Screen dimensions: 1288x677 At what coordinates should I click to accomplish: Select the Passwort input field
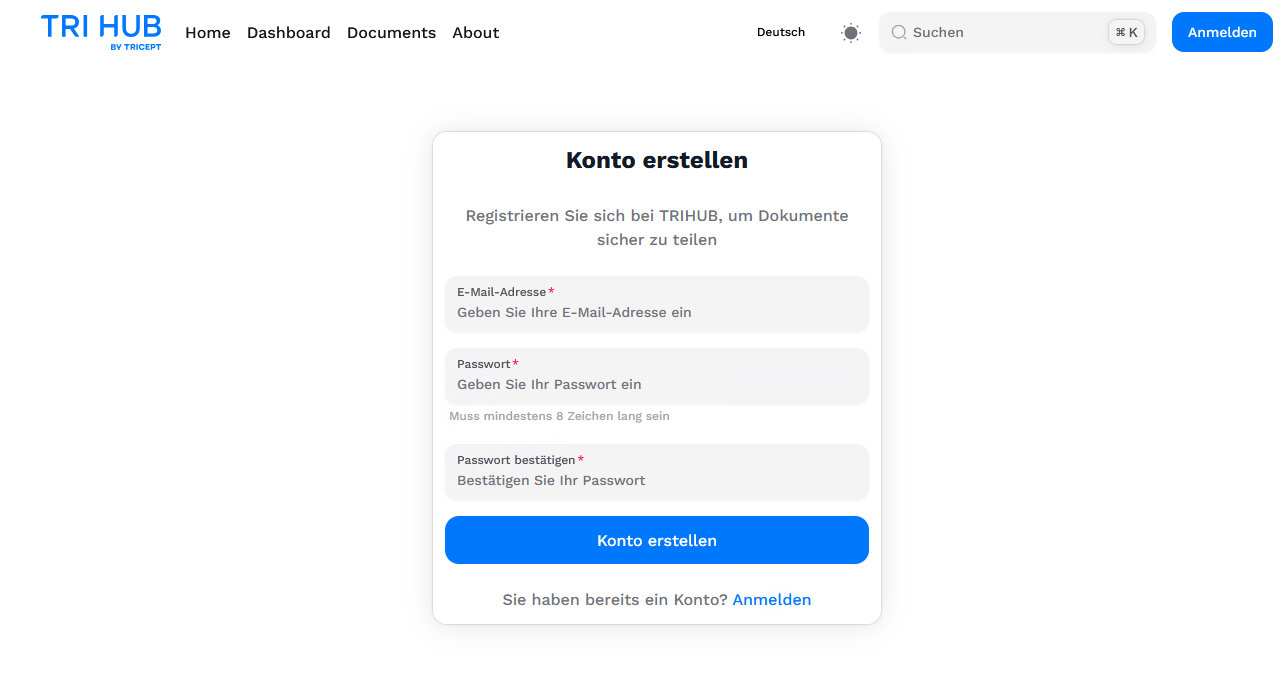click(657, 376)
